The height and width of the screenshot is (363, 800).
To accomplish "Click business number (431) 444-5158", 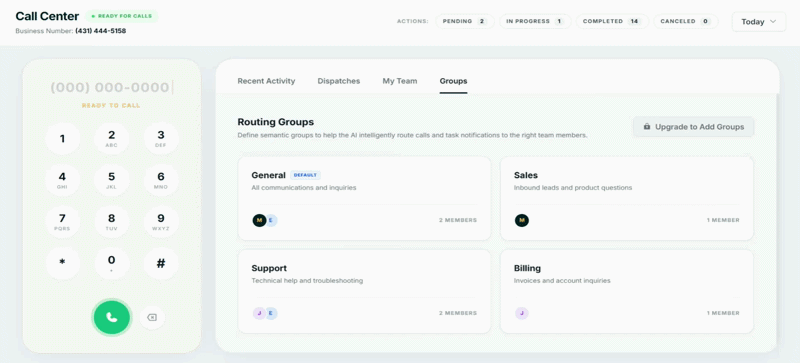I will click(x=101, y=31).
